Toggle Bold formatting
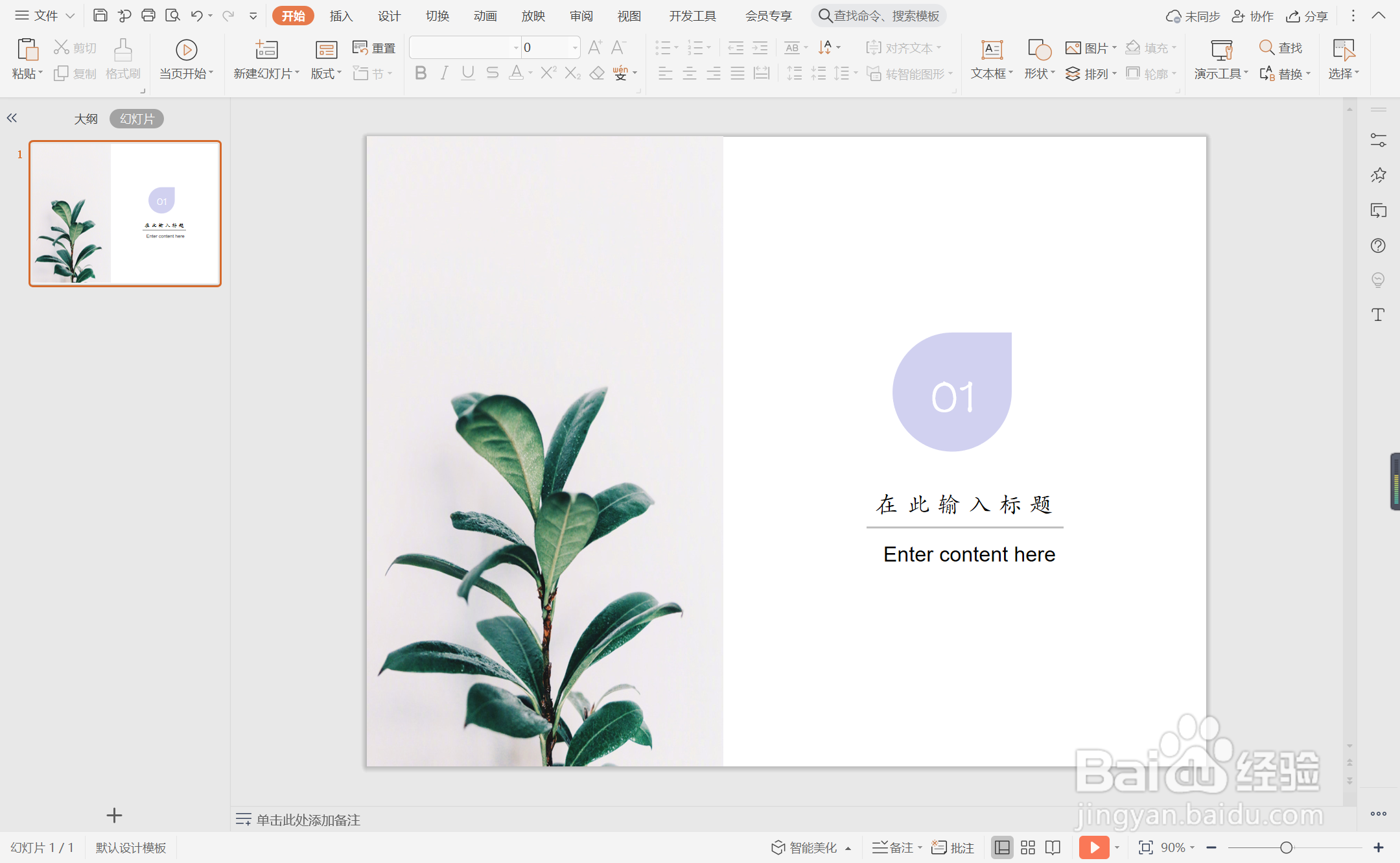Image resolution: width=1400 pixels, height=863 pixels. point(421,73)
